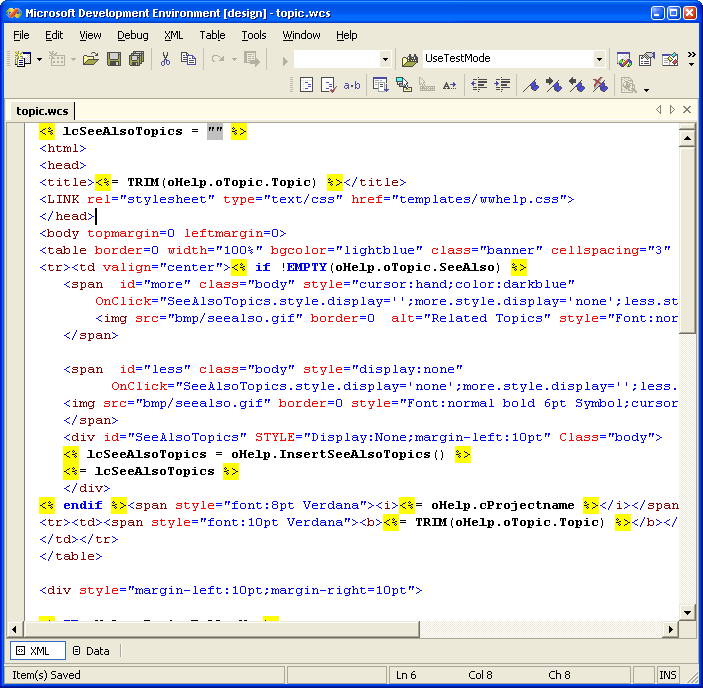Open the text editor toolbar options arrow
The width and height of the screenshot is (703, 688).
tap(647, 90)
